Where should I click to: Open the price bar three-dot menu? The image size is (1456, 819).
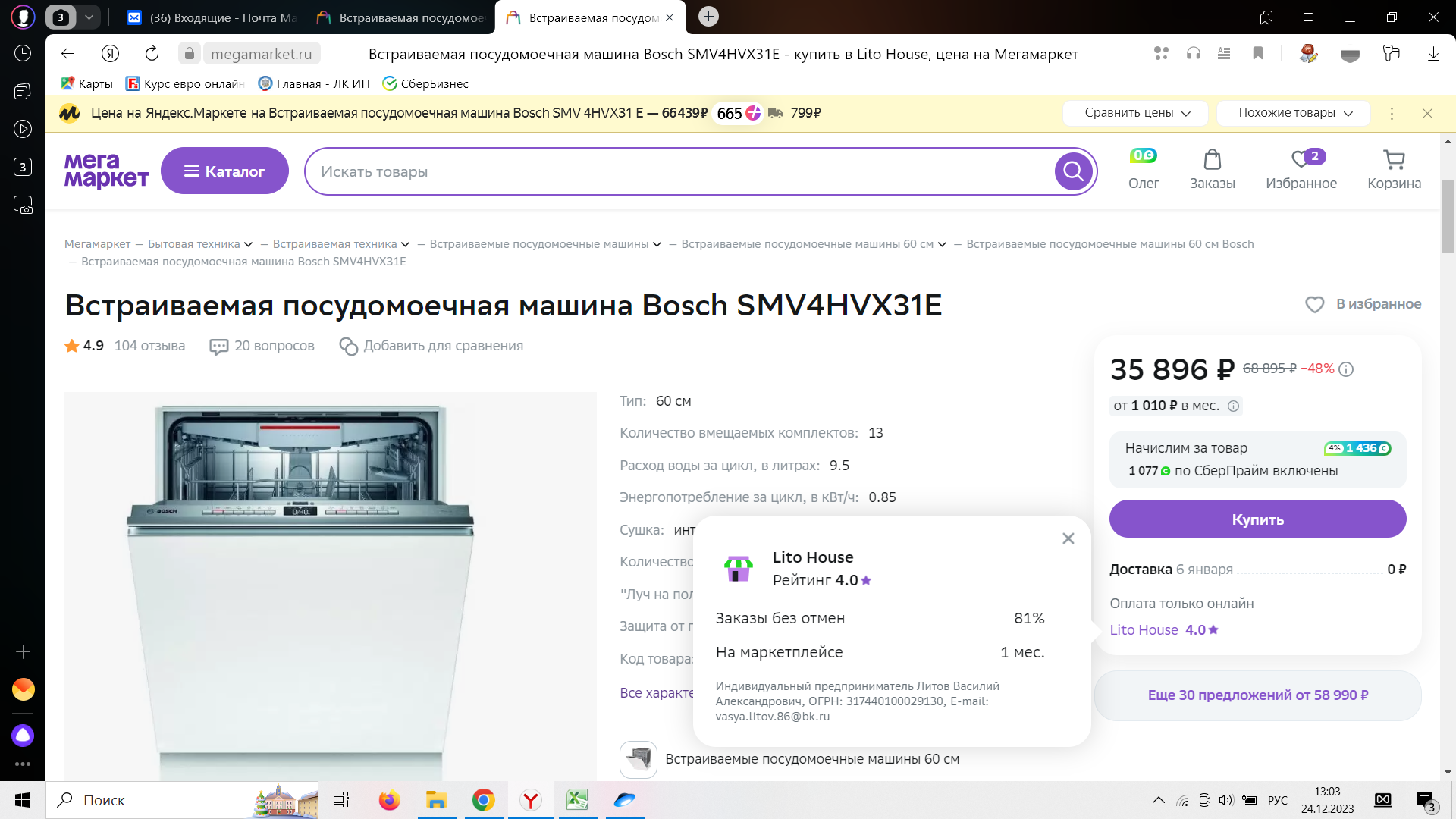click(1392, 113)
